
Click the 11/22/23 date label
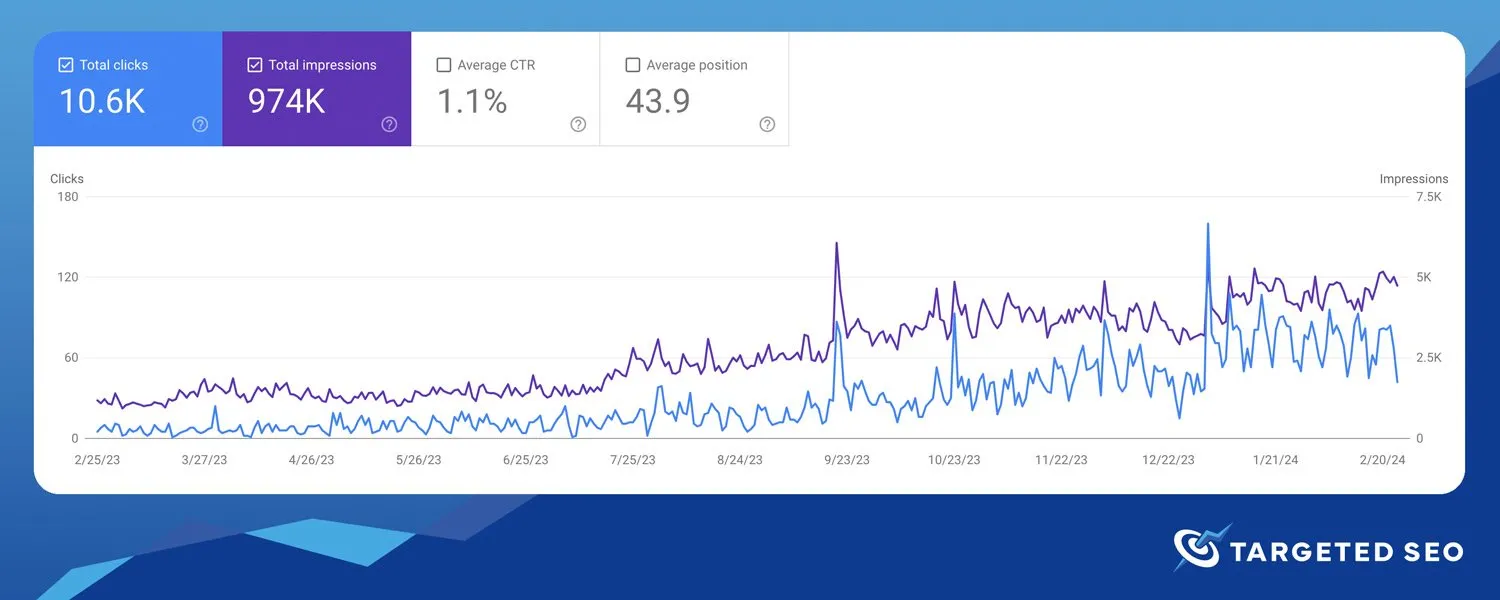pos(1061,460)
